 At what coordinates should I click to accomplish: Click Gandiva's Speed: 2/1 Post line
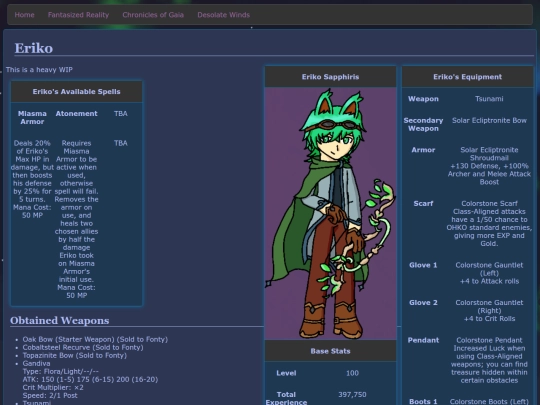[50, 395]
